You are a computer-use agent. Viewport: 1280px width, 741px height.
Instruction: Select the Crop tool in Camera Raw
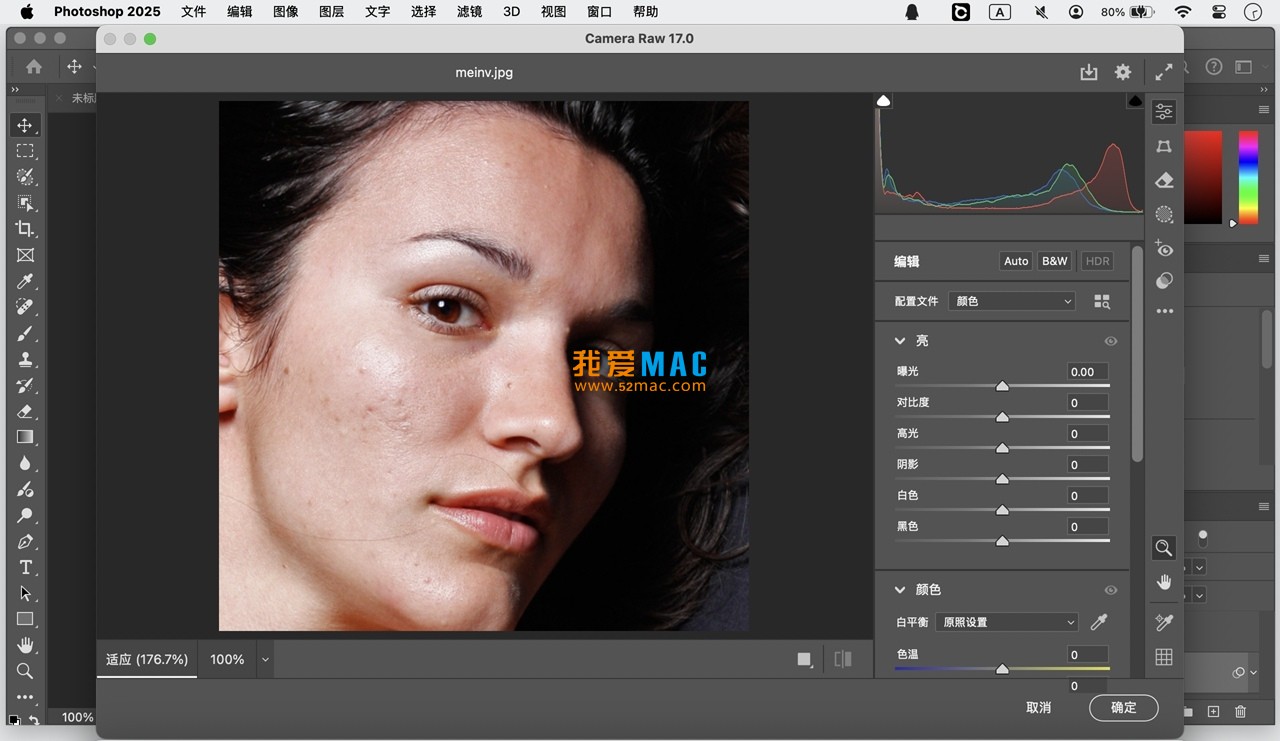1163,146
